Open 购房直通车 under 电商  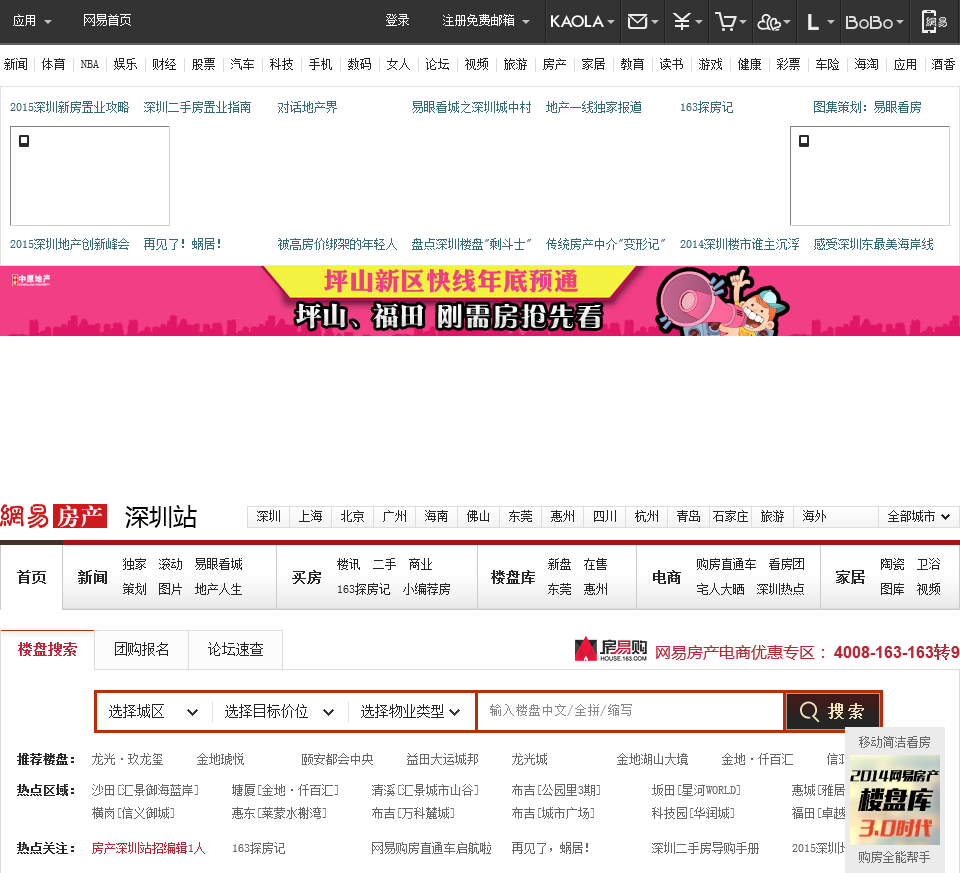(x=726, y=564)
